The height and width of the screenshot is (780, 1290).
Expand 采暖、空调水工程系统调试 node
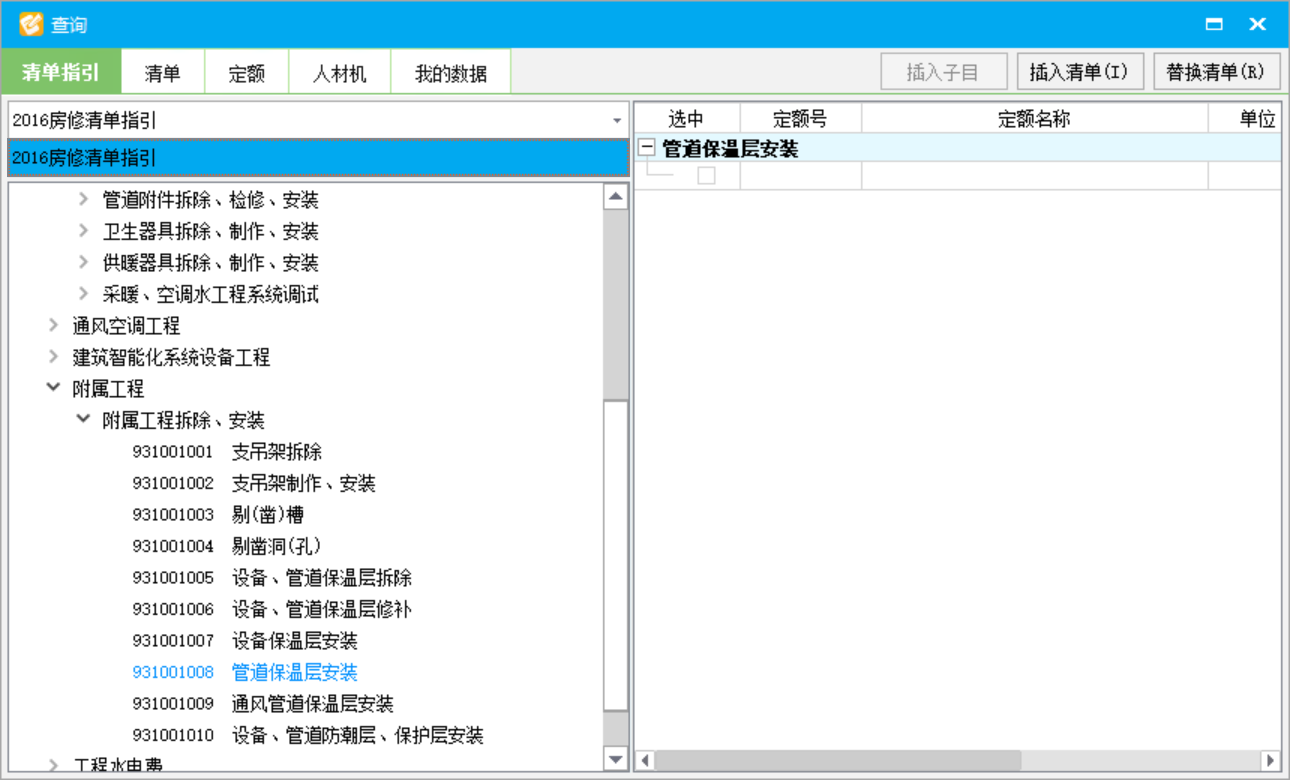pos(84,294)
